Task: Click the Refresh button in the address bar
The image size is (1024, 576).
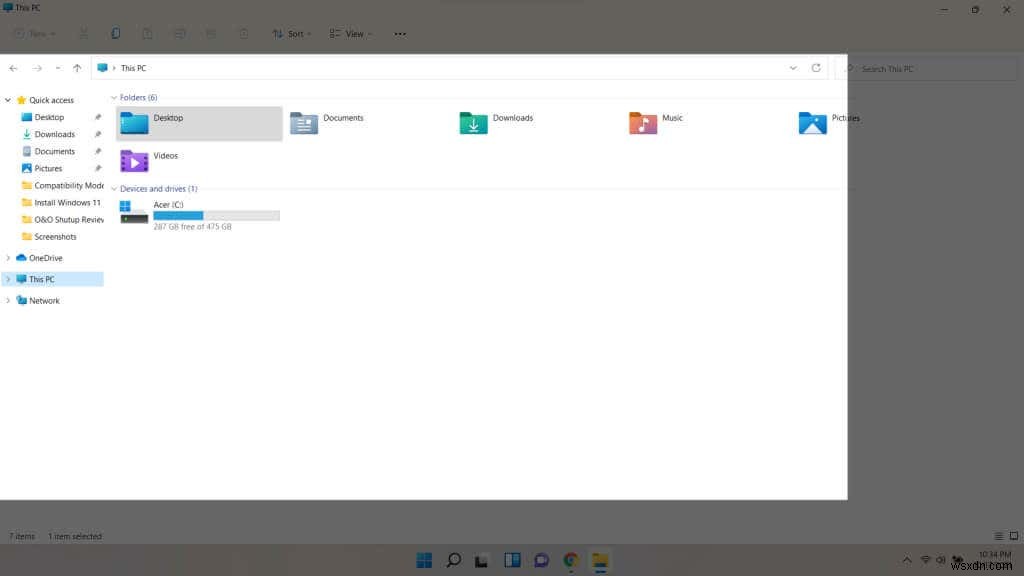Action: [816, 67]
